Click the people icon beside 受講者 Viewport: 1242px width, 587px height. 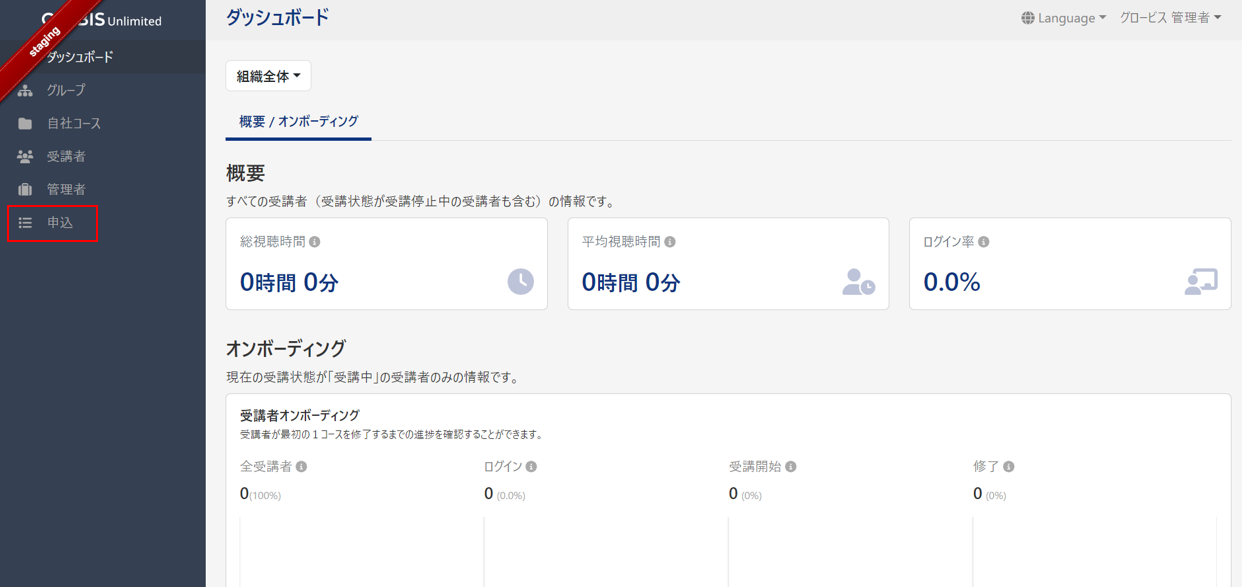[25, 157]
